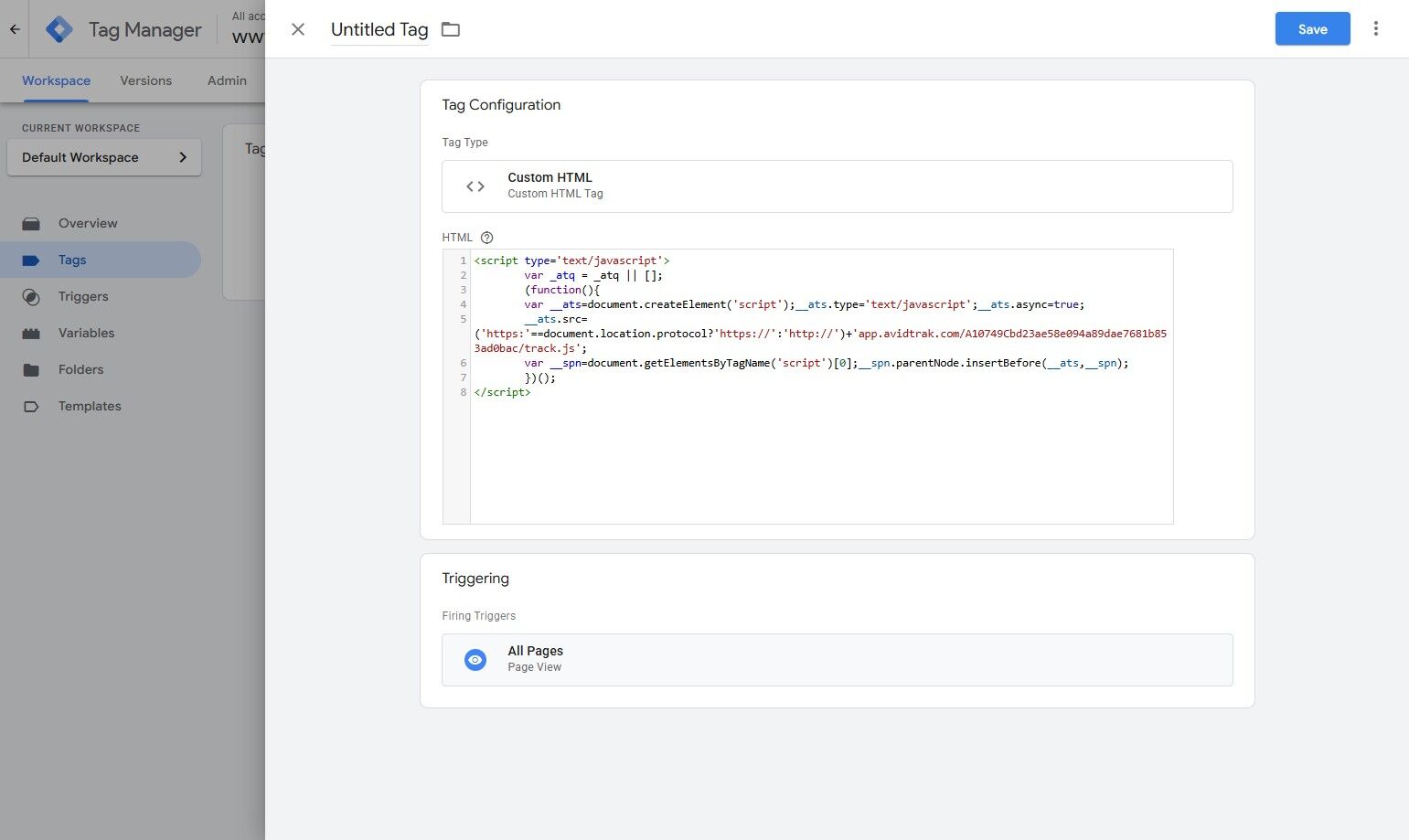
Task: Open the Custom HTML tag type card
Action: coord(837,186)
